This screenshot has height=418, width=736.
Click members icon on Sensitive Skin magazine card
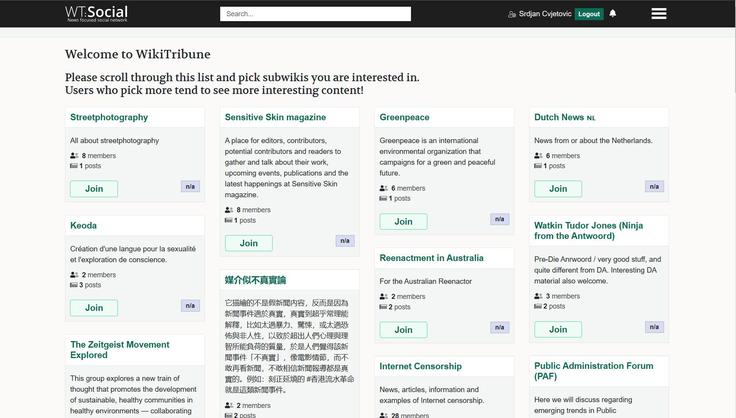(229, 210)
